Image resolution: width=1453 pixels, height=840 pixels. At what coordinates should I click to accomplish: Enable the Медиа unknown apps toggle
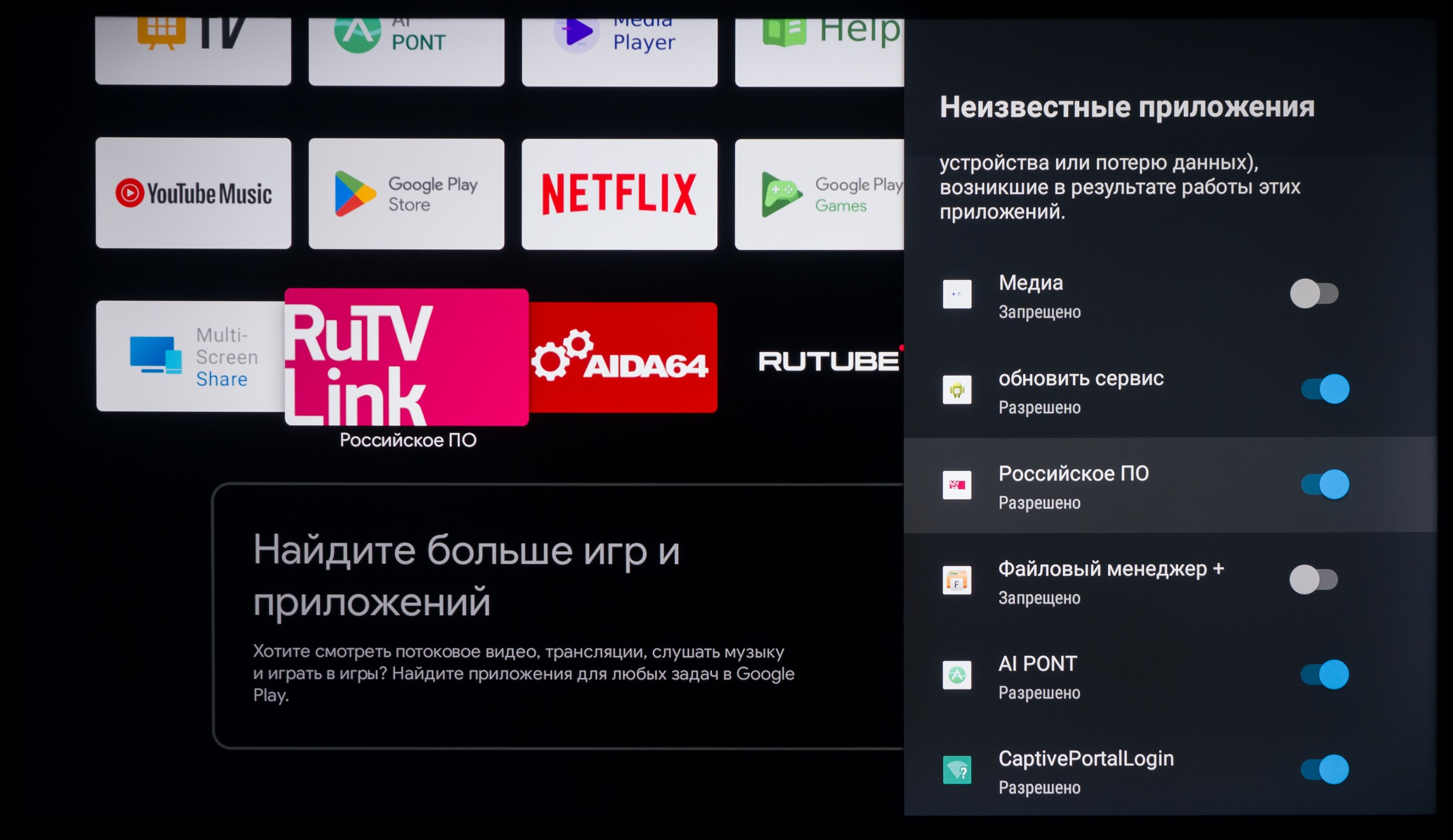(1314, 293)
